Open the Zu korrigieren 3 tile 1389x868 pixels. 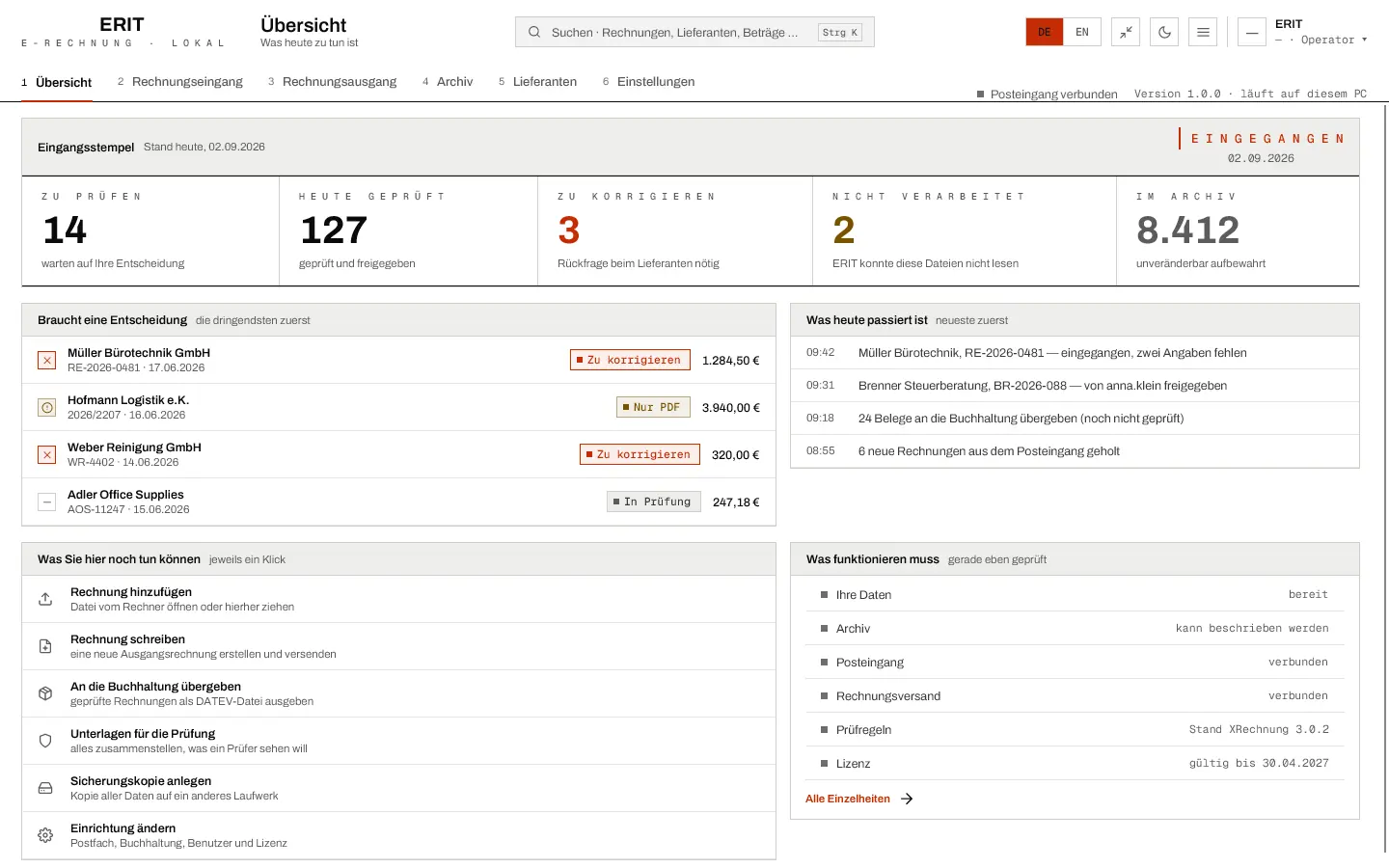pos(675,231)
